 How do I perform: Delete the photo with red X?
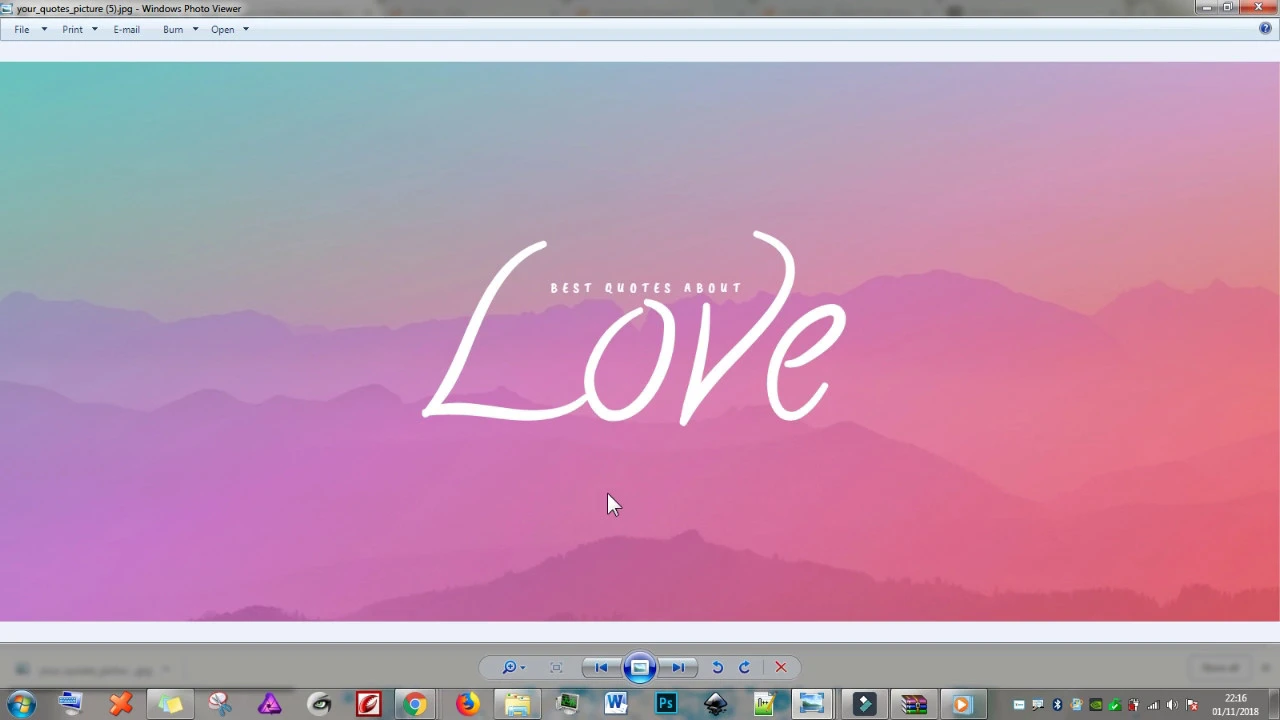tap(781, 668)
